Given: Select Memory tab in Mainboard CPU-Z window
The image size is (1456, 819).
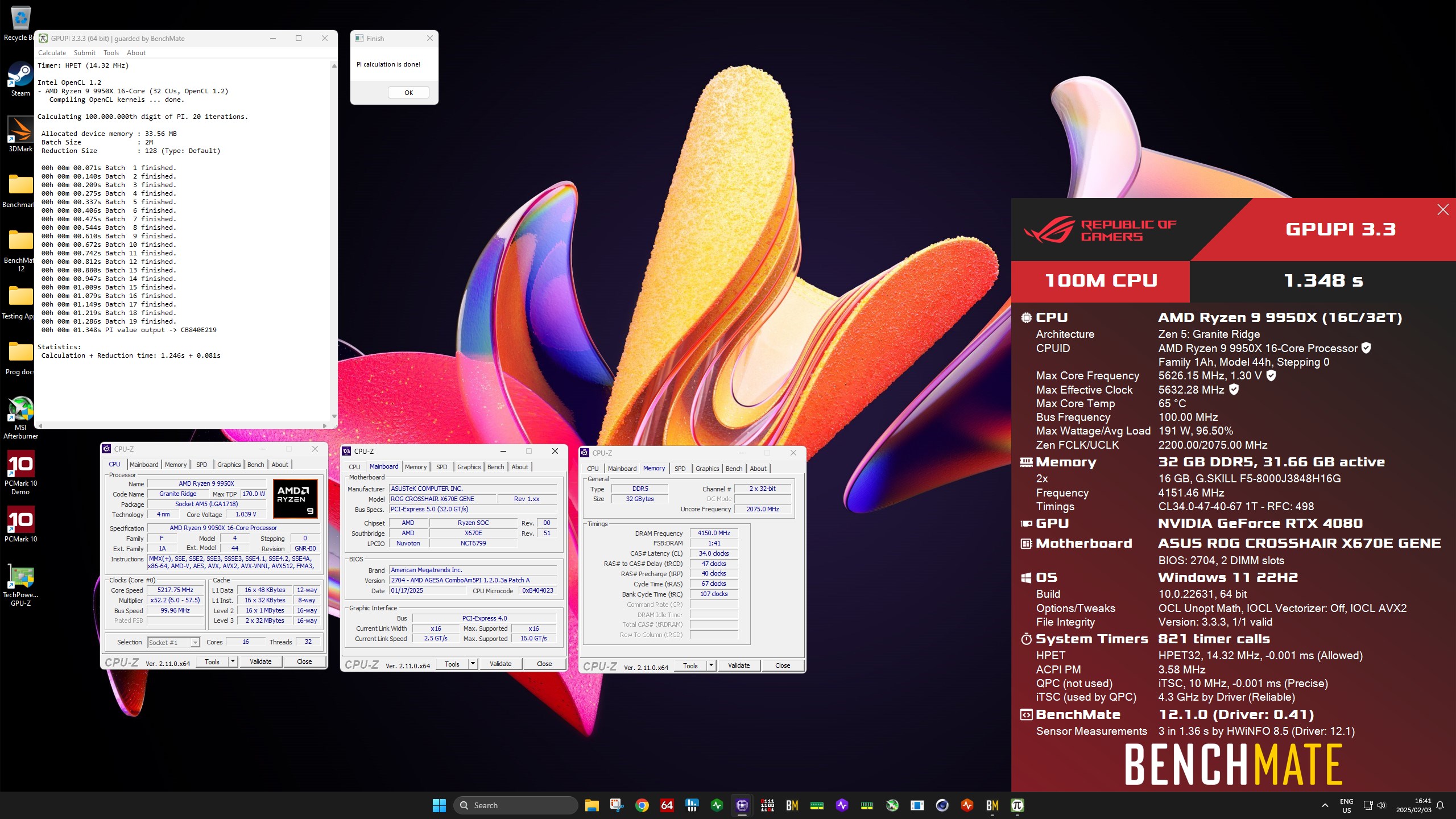Looking at the screenshot, I should (x=416, y=467).
